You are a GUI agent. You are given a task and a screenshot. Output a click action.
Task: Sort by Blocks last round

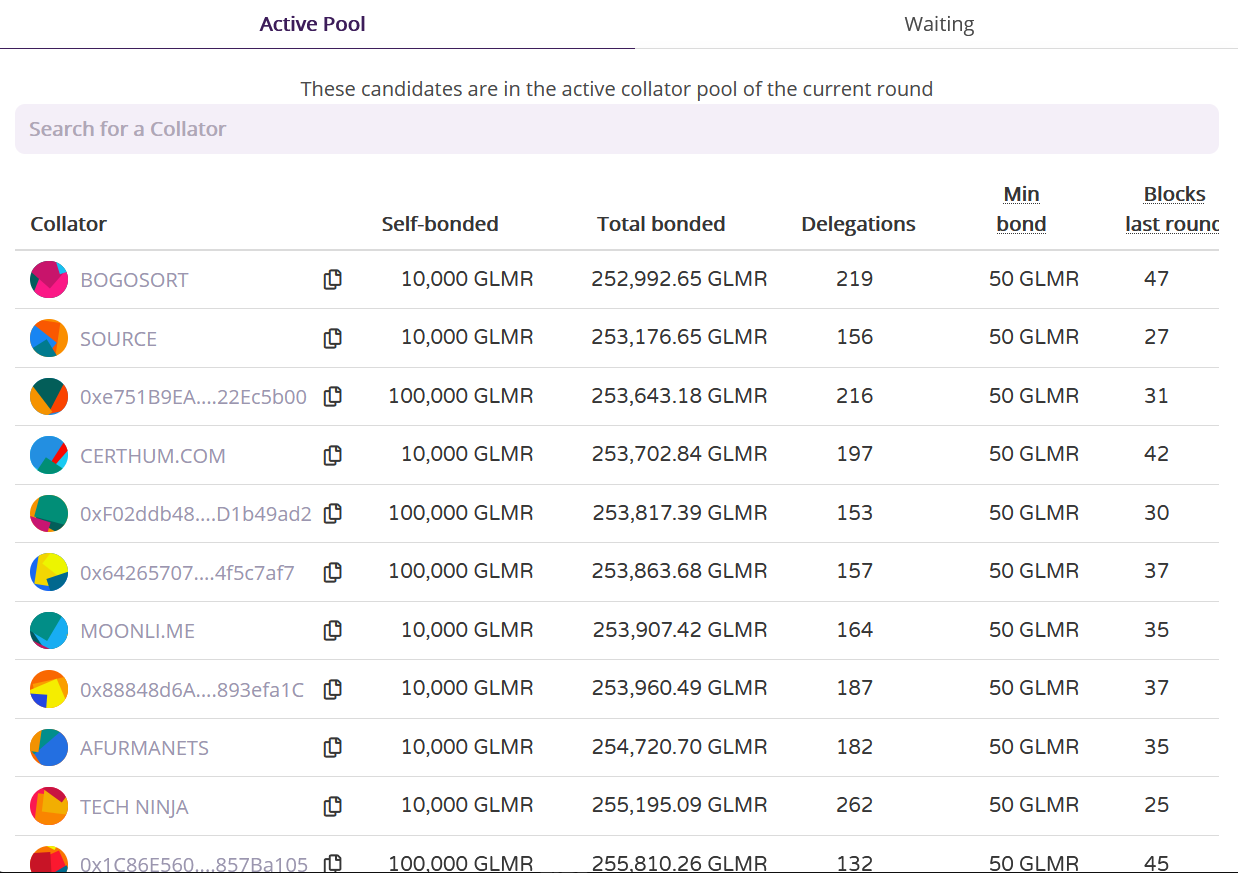click(x=1173, y=208)
